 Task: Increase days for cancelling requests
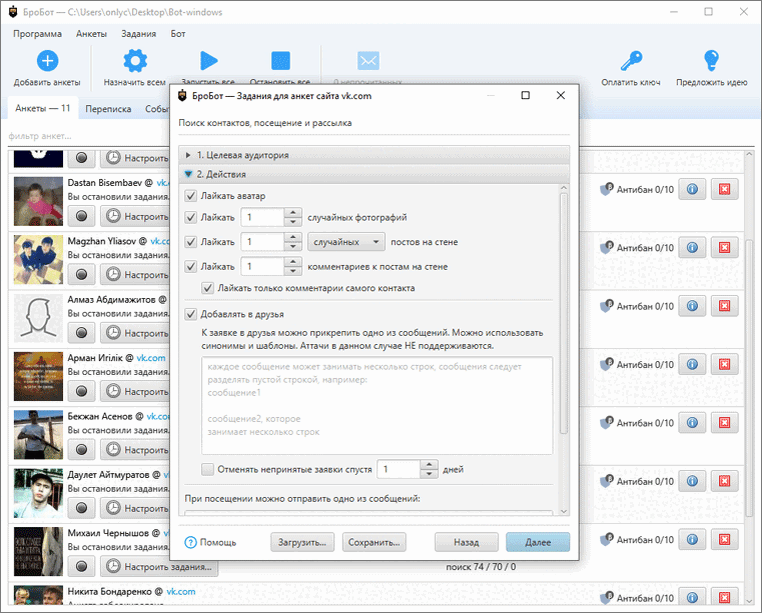click(x=429, y=465)
